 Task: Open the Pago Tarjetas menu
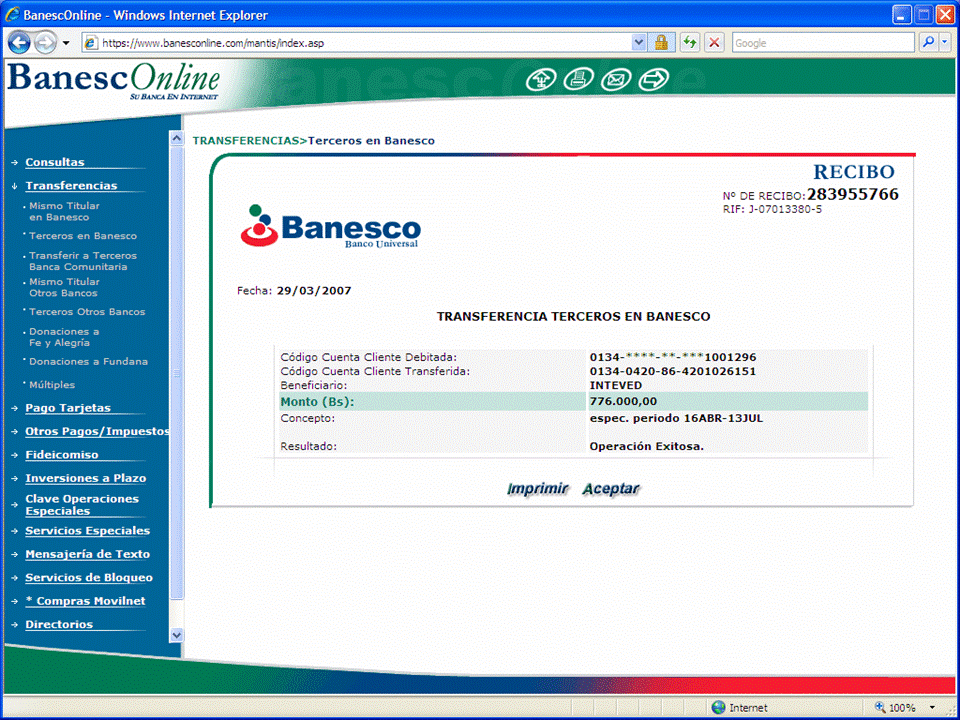pos(68,408)
